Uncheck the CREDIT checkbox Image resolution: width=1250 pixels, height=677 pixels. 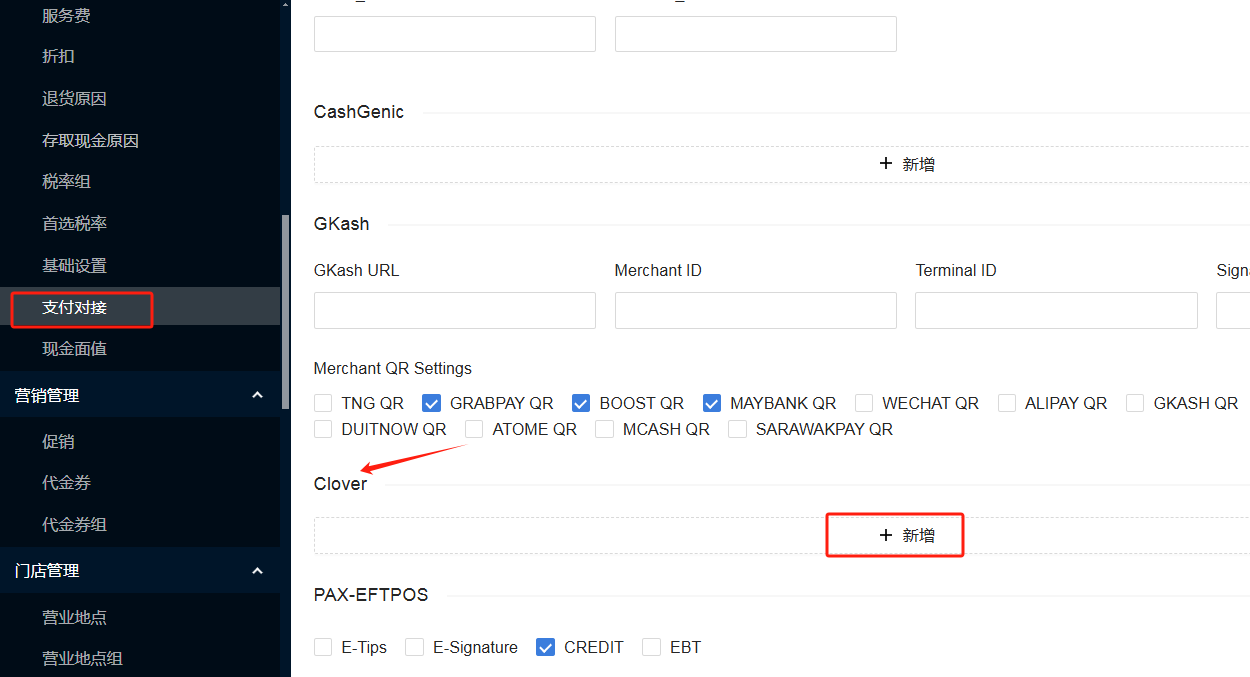click(x=545, y=647)
